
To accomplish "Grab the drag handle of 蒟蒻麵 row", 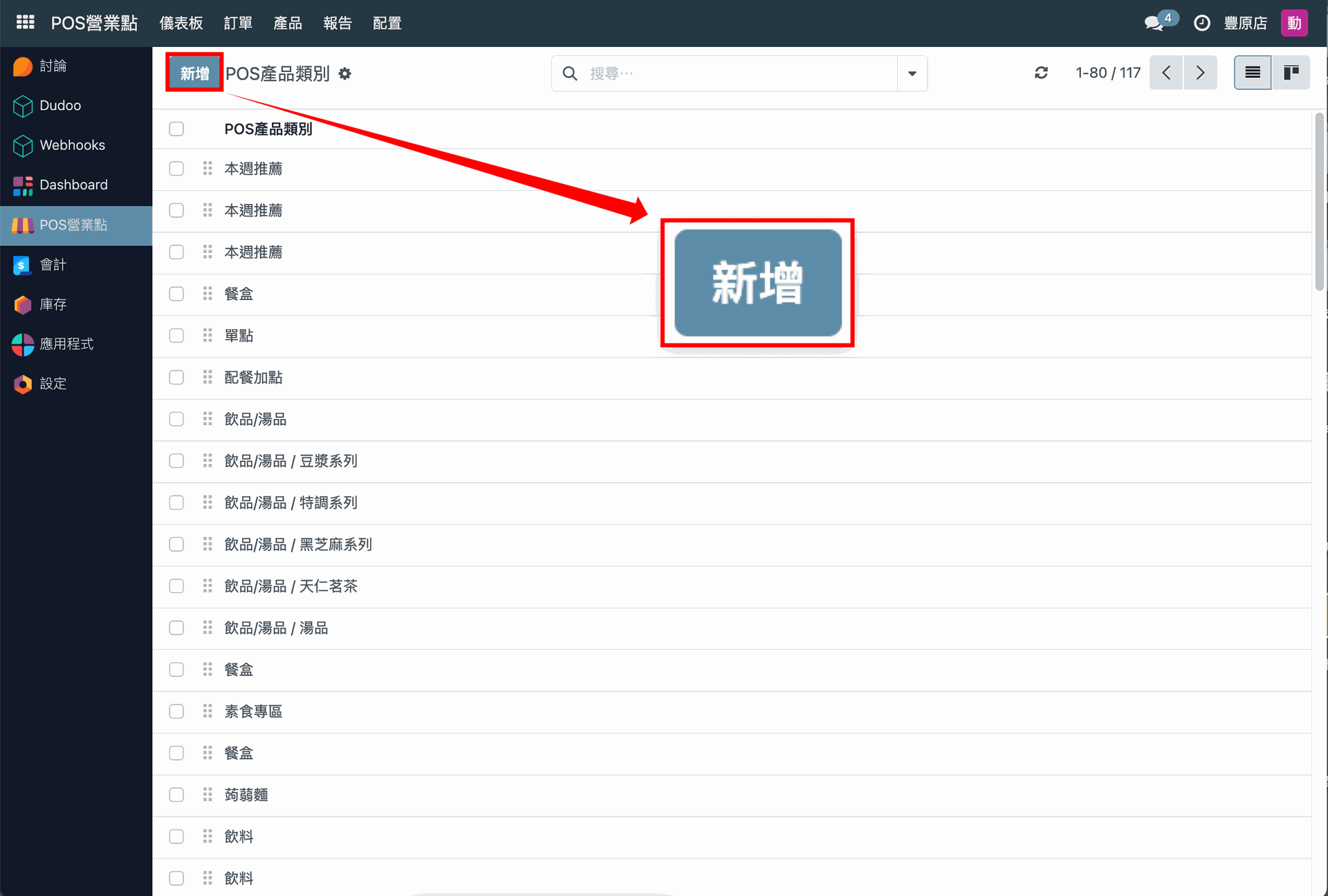I will [x=207, y=795].
